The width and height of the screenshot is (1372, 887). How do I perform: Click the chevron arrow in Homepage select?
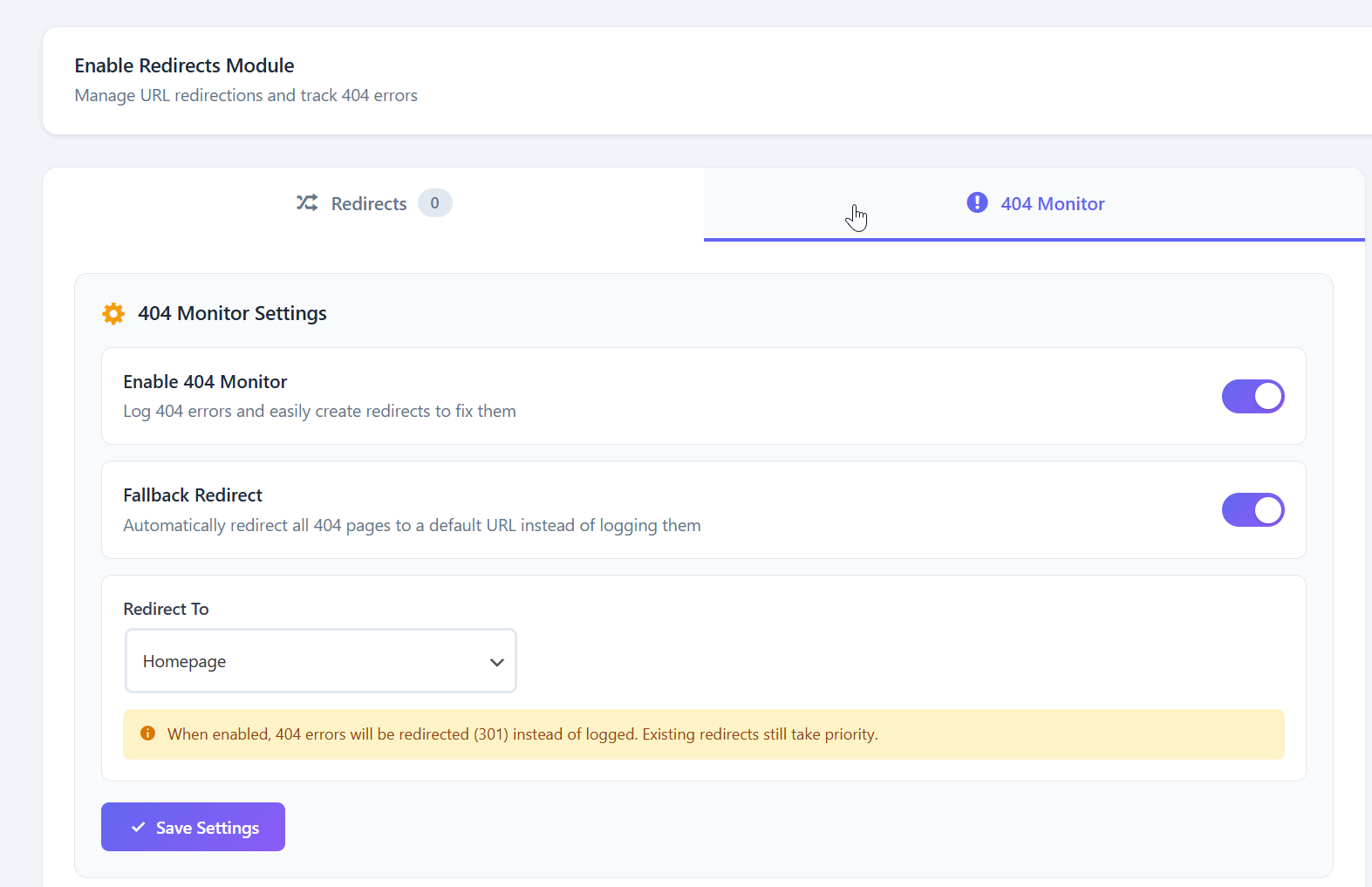tap(497, 662)
